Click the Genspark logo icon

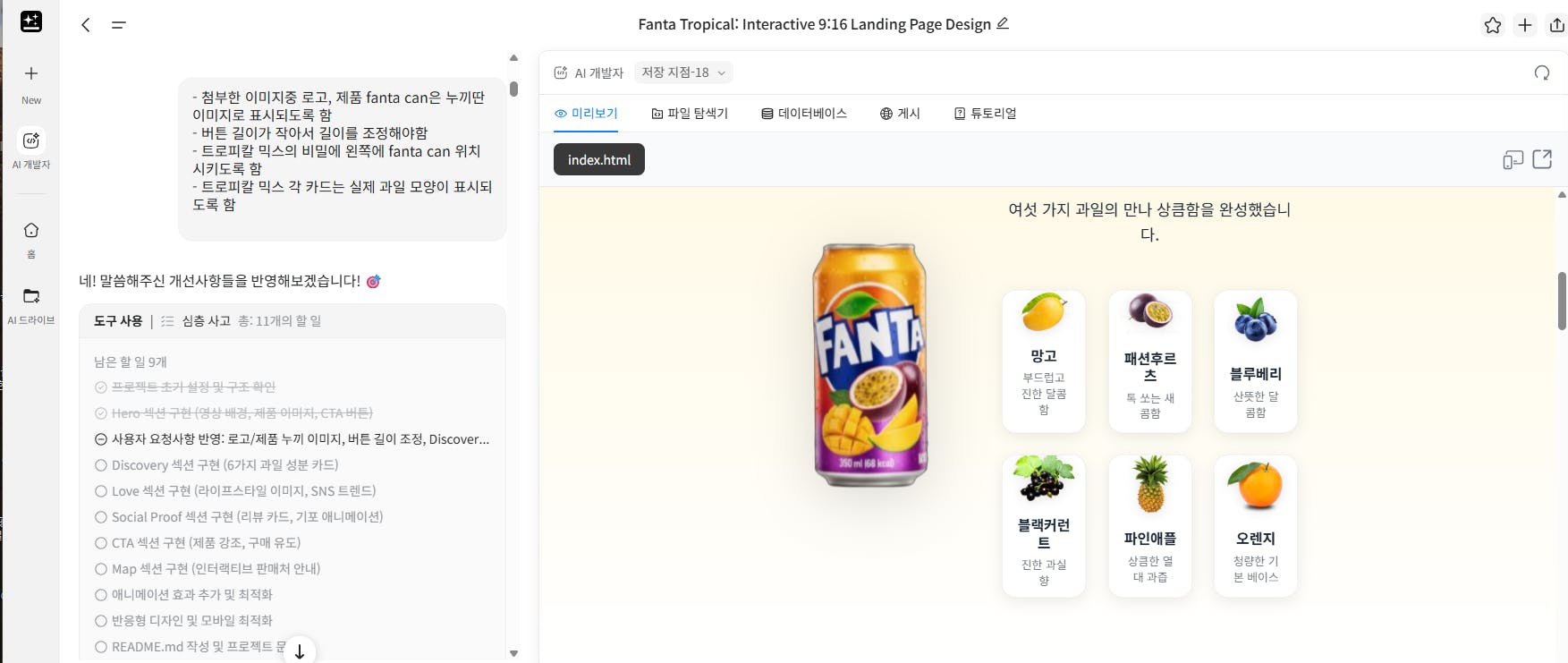coord(31,21)
